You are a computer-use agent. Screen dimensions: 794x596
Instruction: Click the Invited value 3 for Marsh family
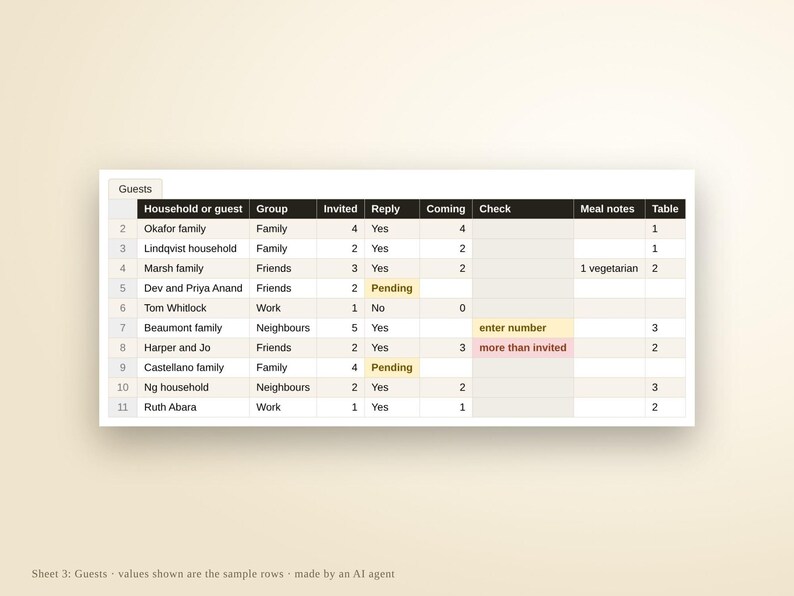340,268
